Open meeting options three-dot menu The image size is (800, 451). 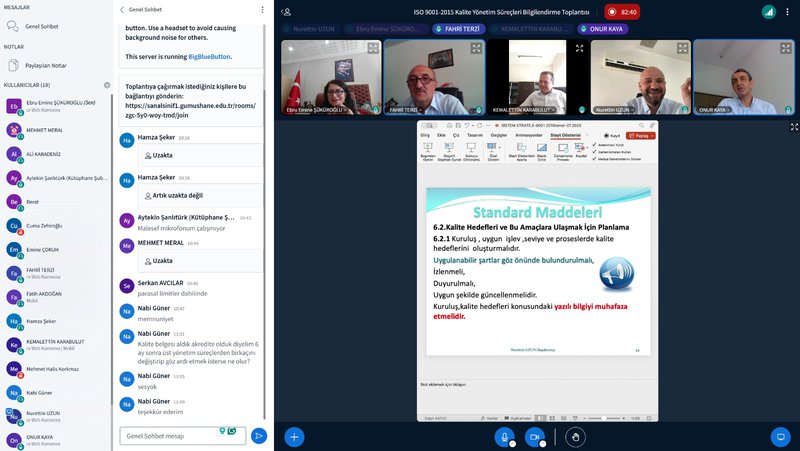coord(787,12)
